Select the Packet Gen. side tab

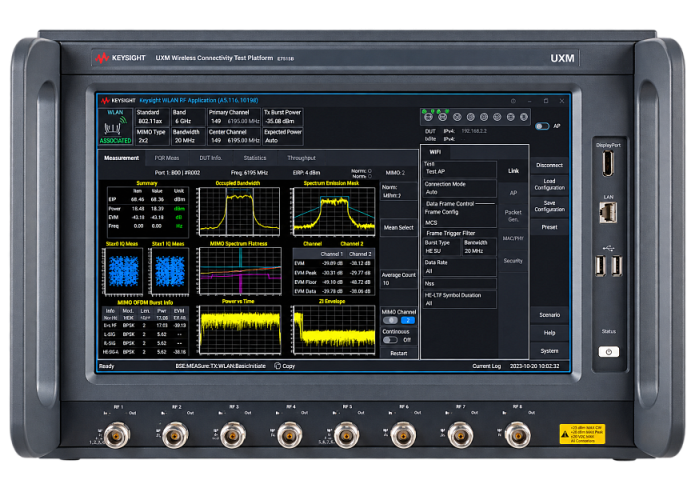coord(513,216)
